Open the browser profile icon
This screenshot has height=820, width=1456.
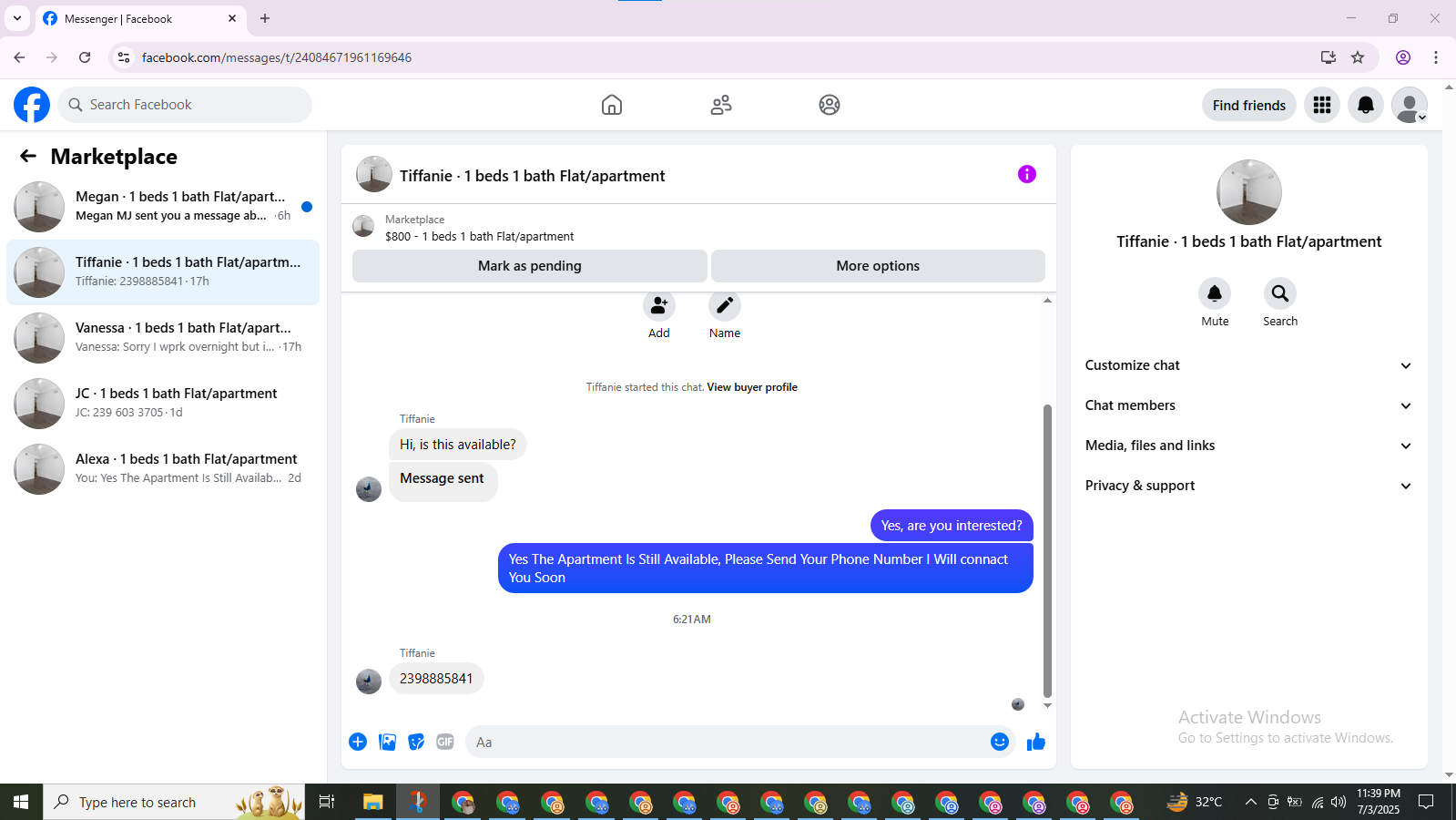1403,57
